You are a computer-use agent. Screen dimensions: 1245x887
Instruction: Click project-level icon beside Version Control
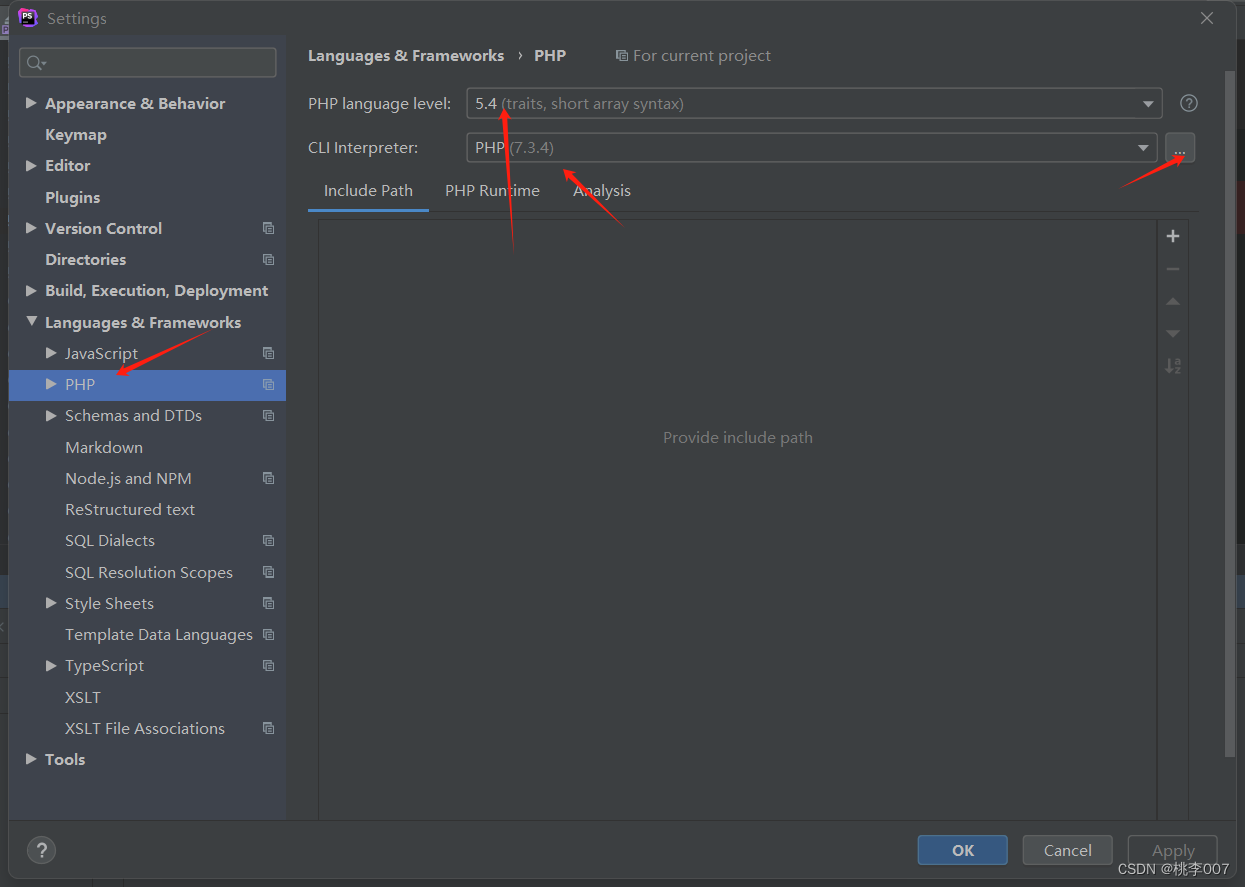(x=268, y=228)
